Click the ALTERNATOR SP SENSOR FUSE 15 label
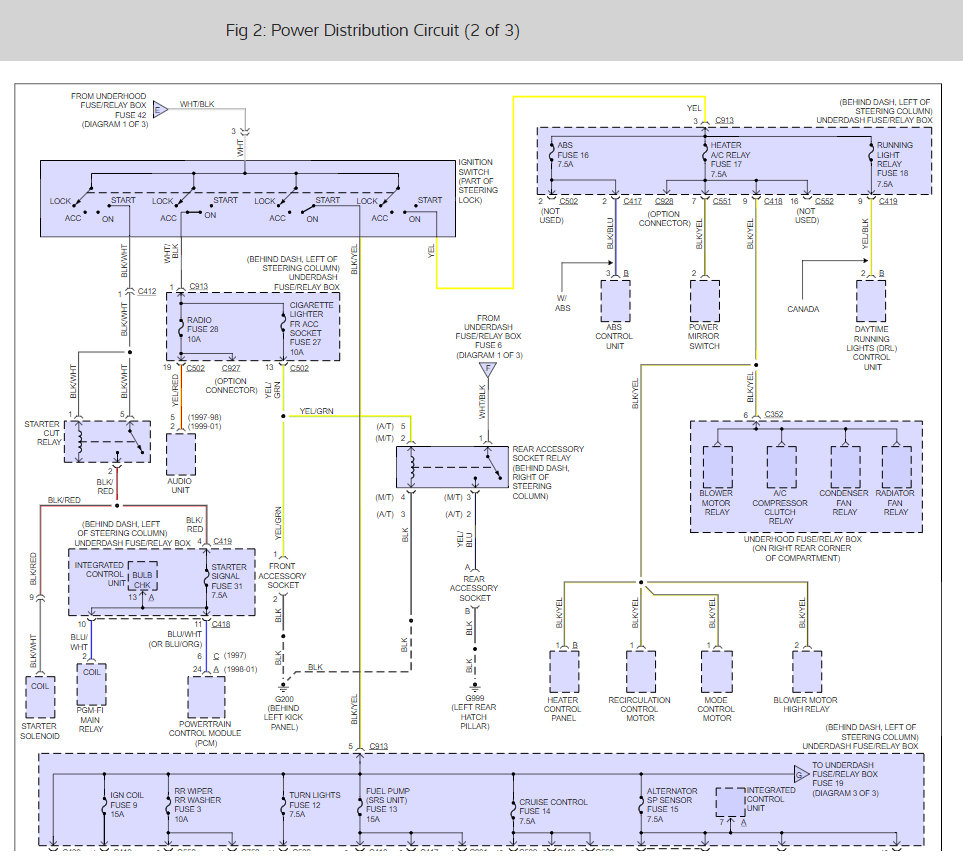 pos(672,805)
